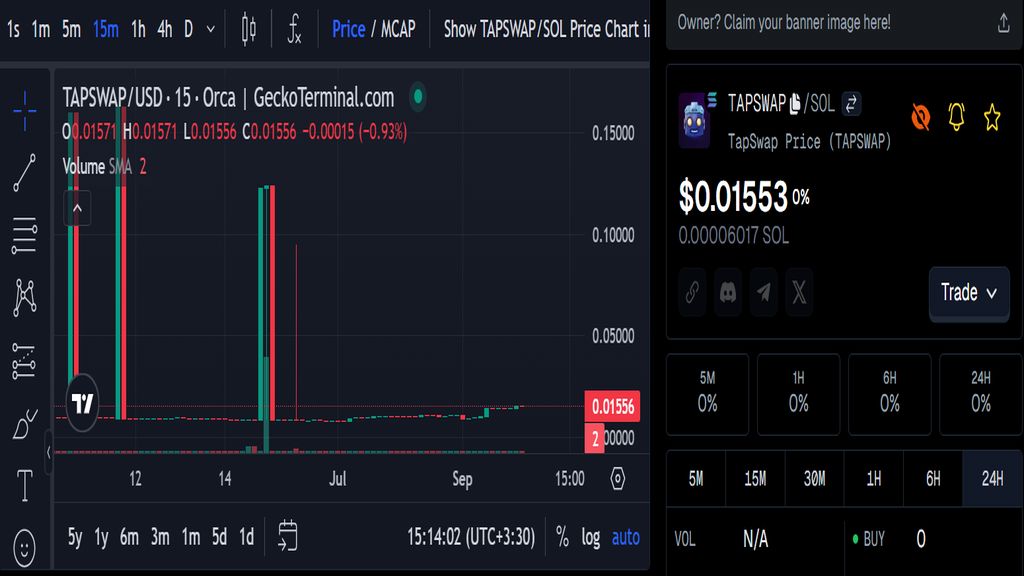Copy the TAPSWAP token address

point(795,104)
